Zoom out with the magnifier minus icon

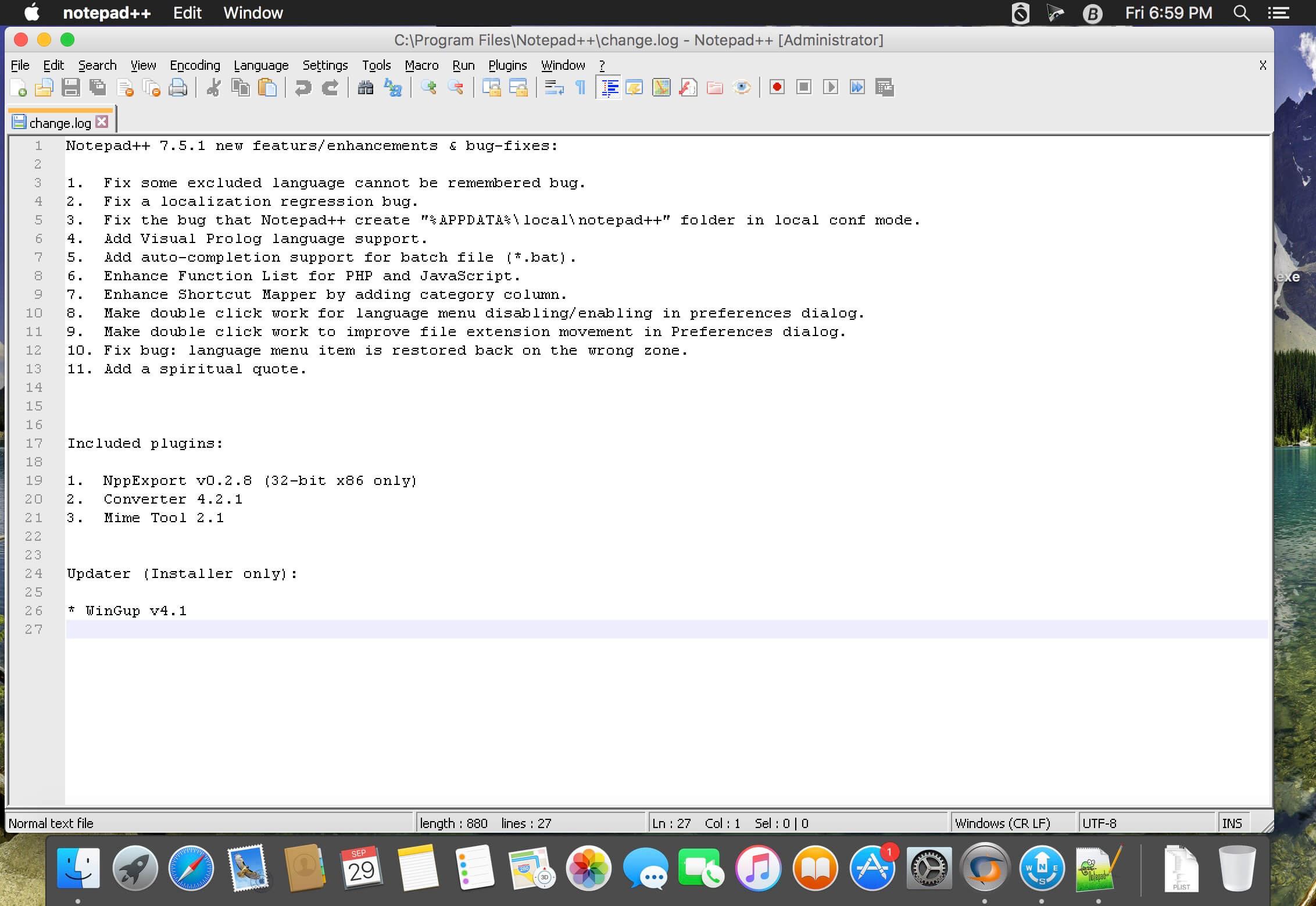coord(456,88)
